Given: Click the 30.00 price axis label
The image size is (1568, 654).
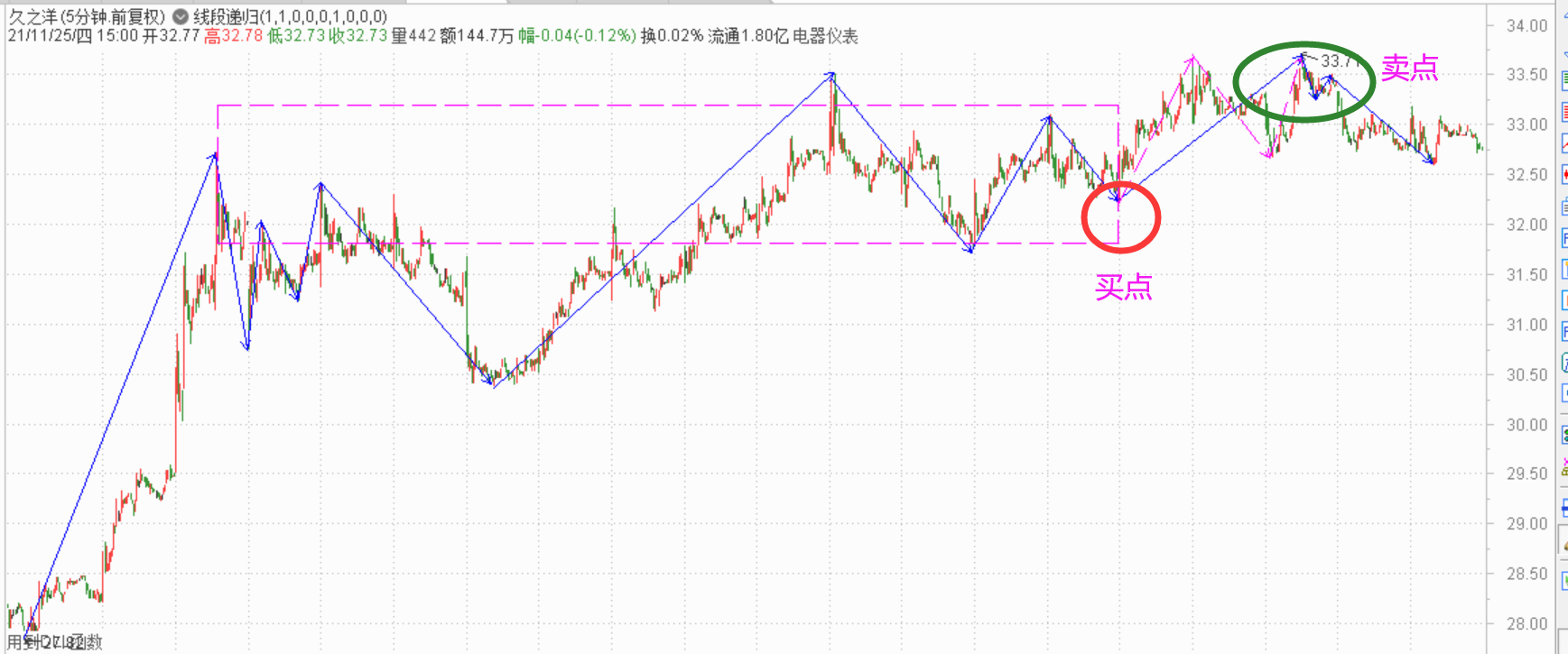Looking at the screenshot, I should [x=1526, y=424].
